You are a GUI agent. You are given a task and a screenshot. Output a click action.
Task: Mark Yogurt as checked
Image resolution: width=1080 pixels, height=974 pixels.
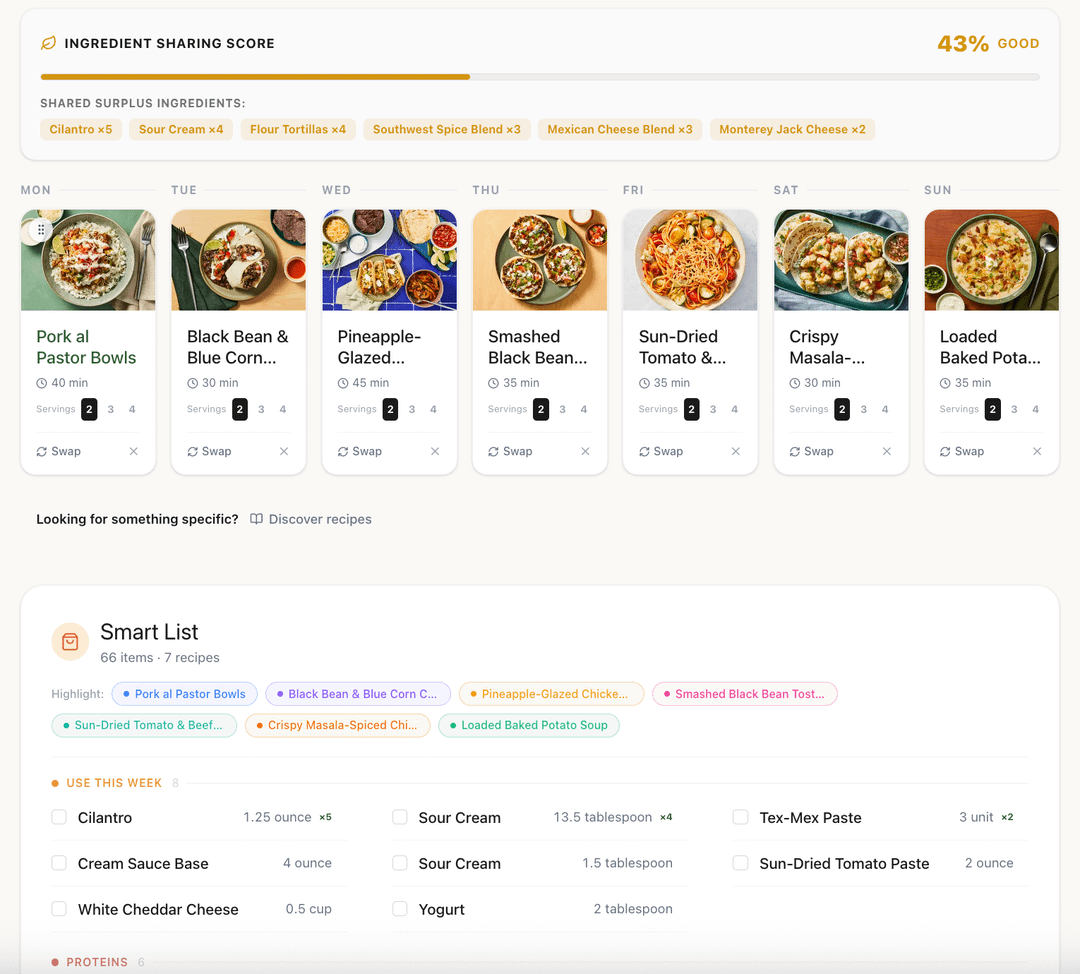(400, 909)
